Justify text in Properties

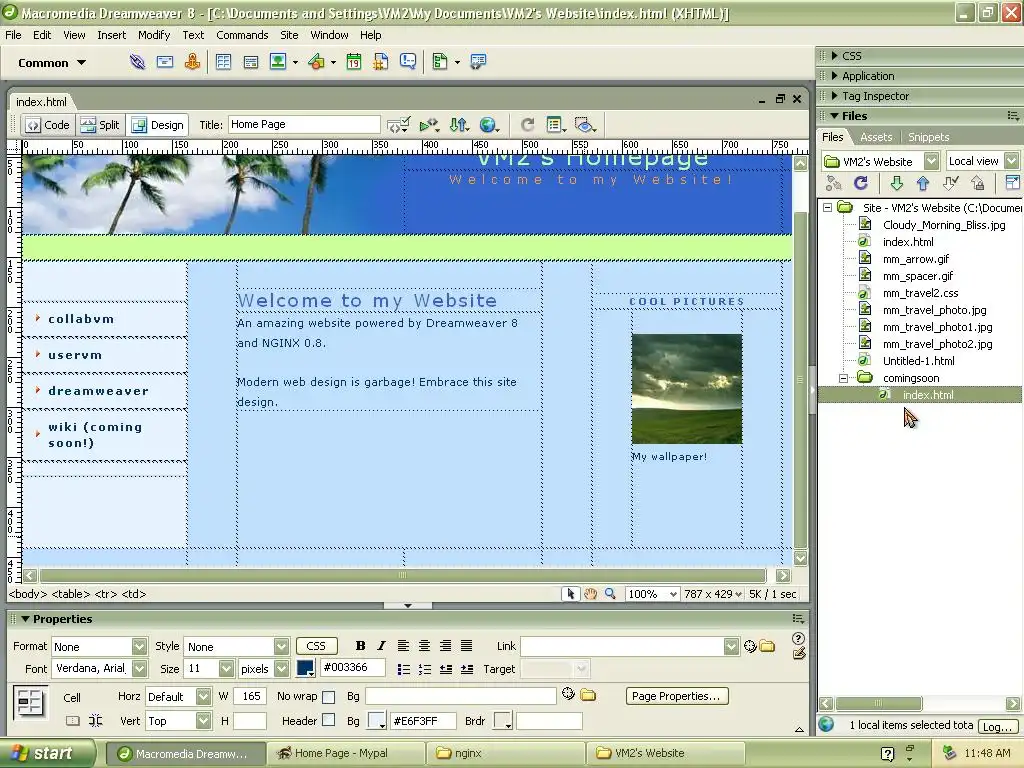466,646
